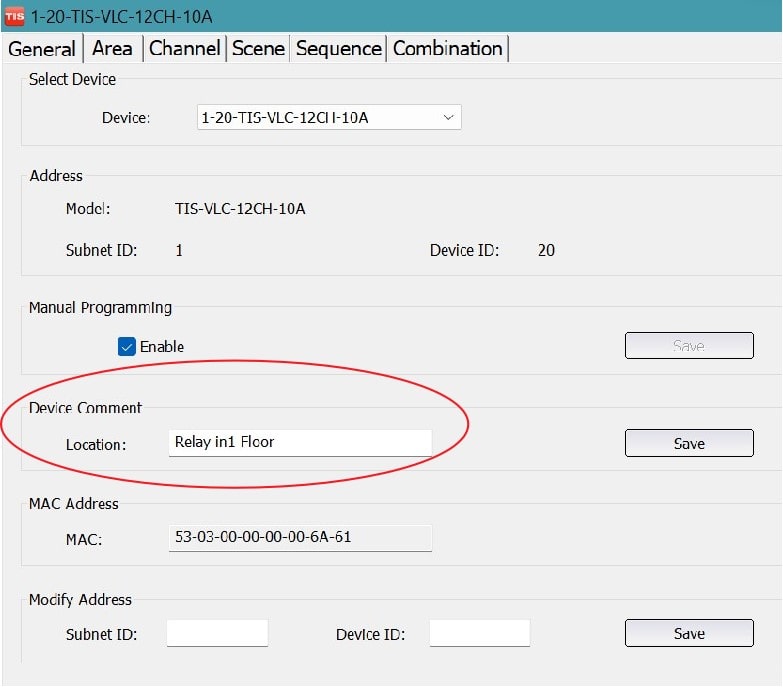Viewport: 783px width, 687px height.
Task: Click the Modify Address Subnet ID field
Action: (217, 633)
